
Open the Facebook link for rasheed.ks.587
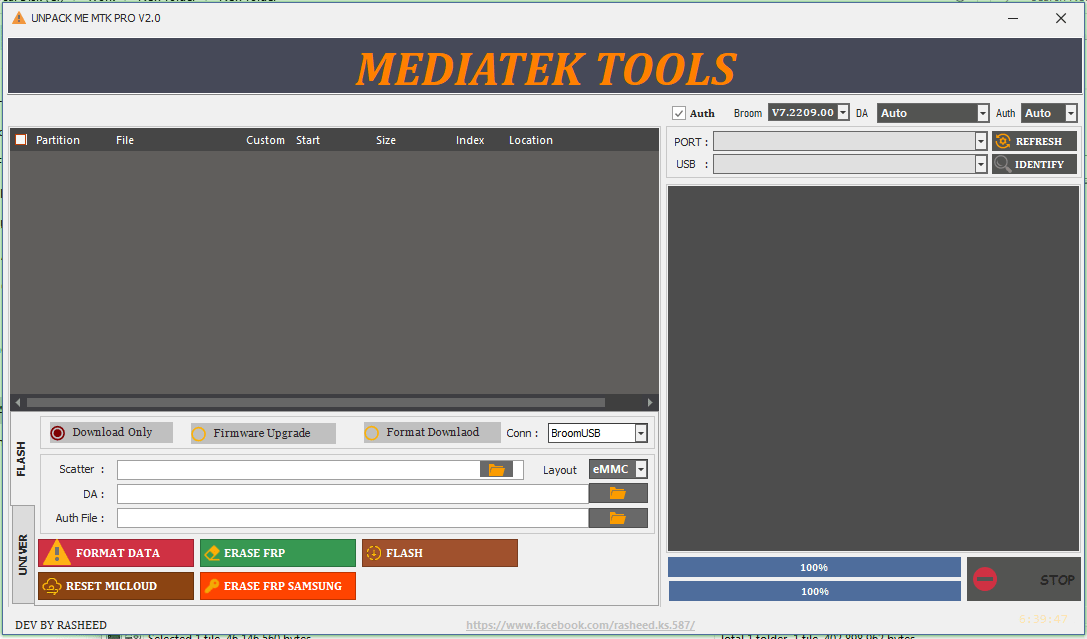pos(581,623)
